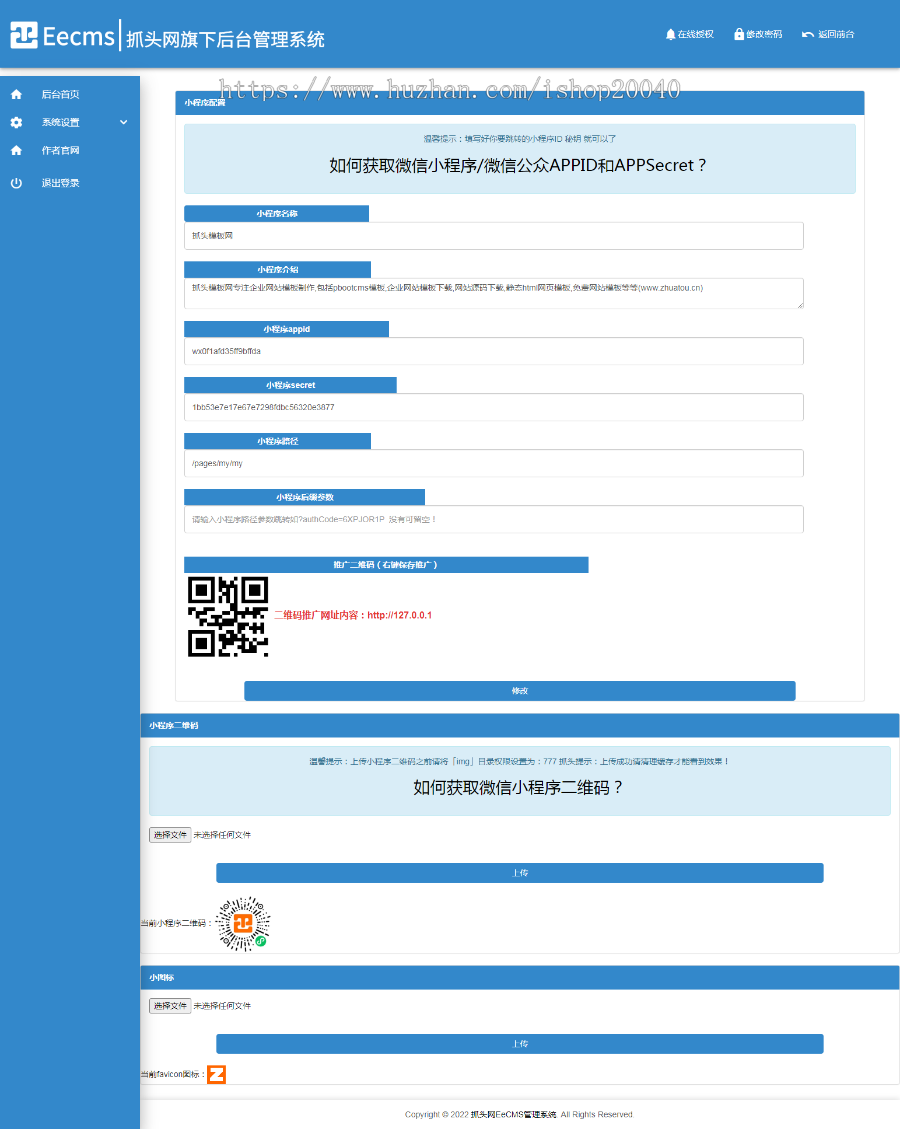900x1129 pixels.
Task: Click the gear icon beside 系统设置
Action: 17,122
